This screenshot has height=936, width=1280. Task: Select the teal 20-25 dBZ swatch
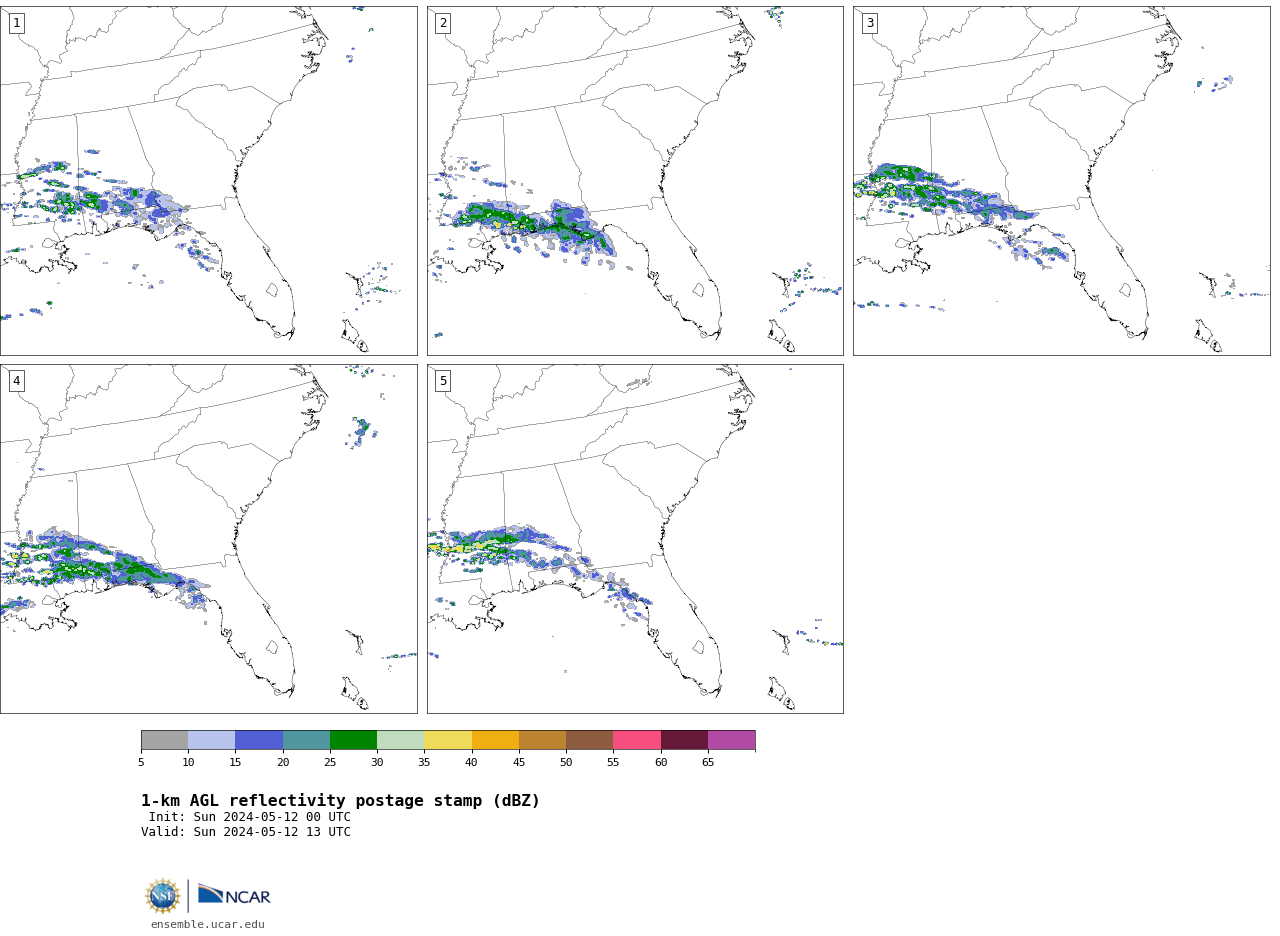[306, 740]
